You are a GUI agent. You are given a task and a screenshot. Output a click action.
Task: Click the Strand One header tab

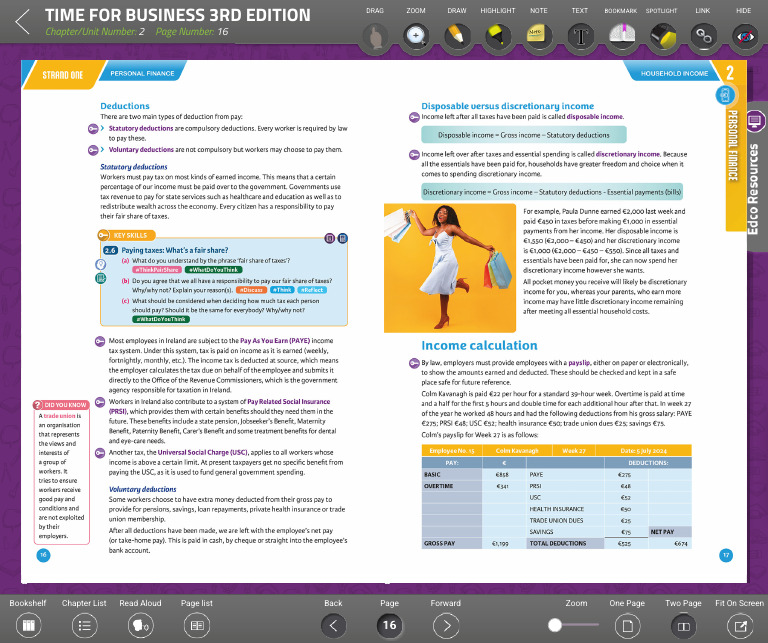click(63, 75)
